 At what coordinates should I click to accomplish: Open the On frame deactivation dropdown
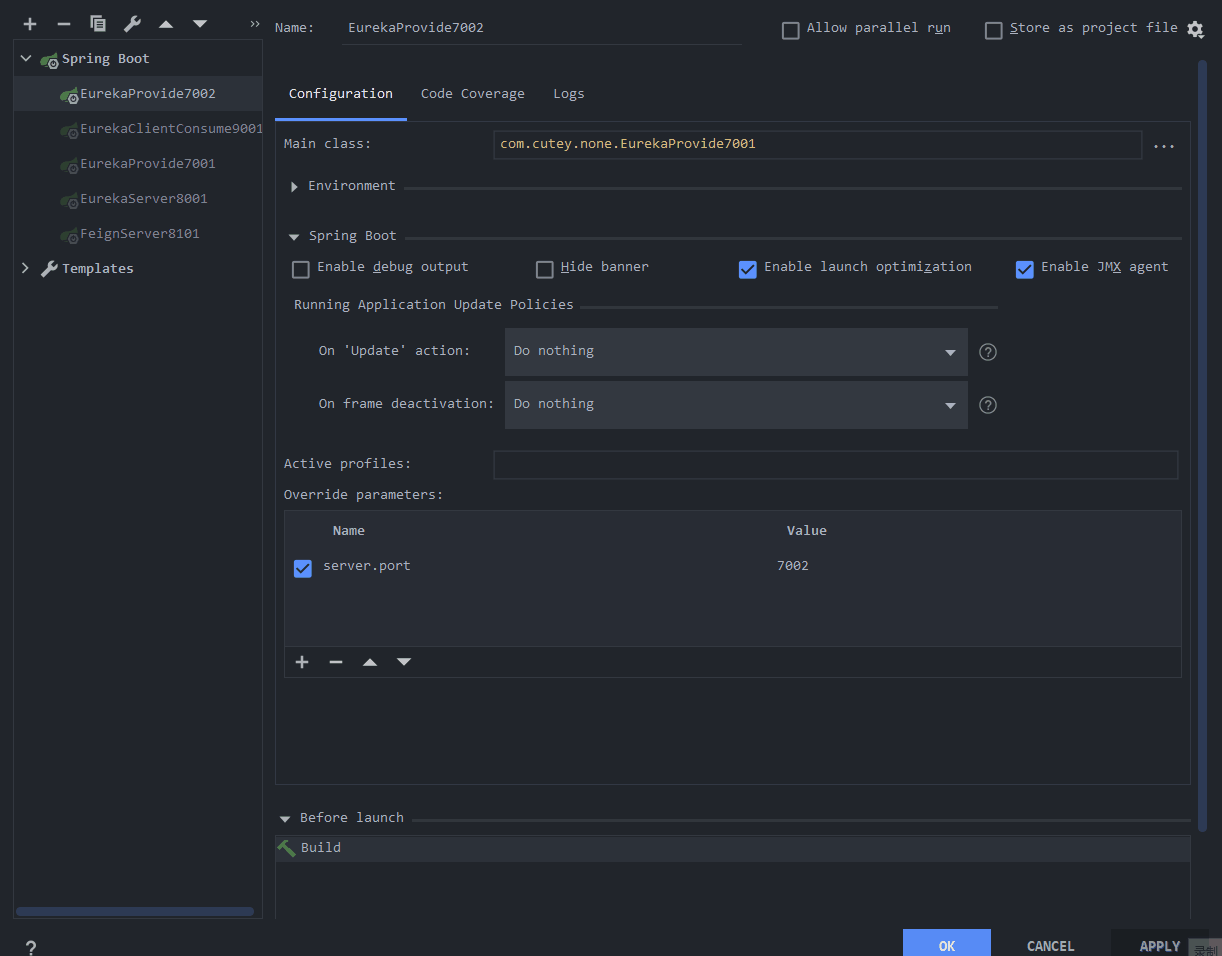point(736,405)
